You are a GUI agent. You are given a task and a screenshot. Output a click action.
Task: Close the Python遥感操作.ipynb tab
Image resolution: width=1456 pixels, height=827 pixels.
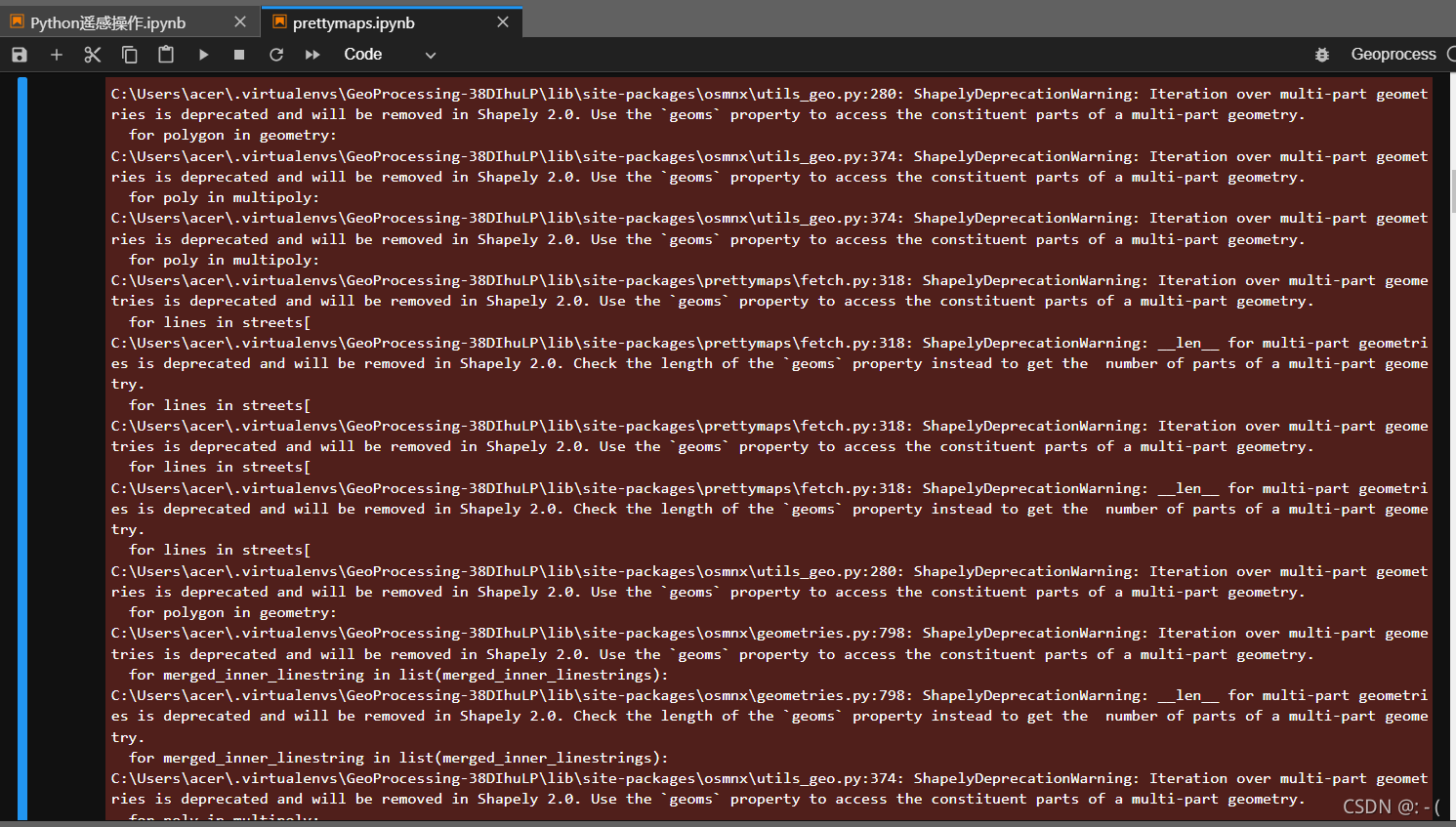click(x=240, y=21)
